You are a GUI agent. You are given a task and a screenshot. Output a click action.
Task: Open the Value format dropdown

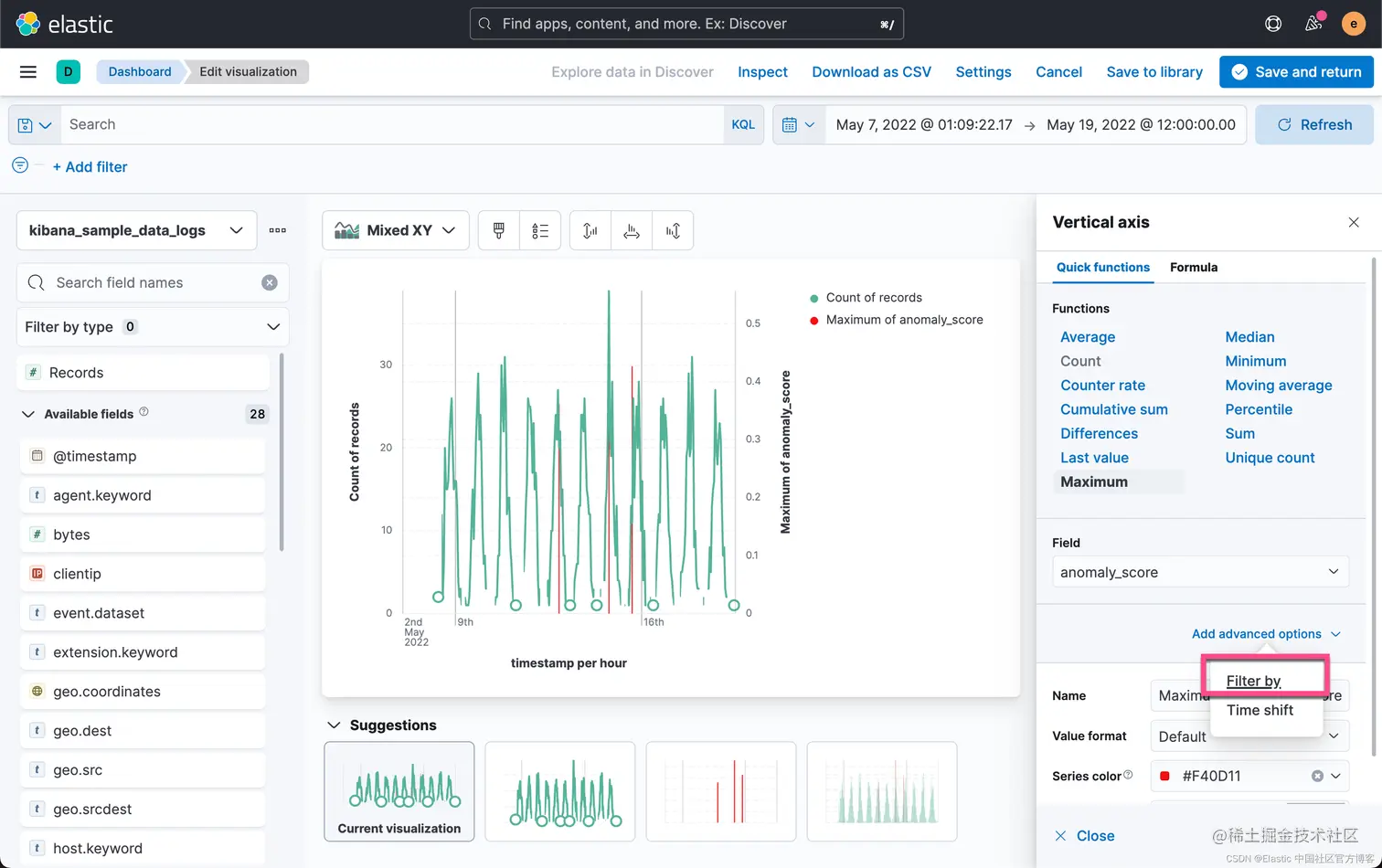1249,736
